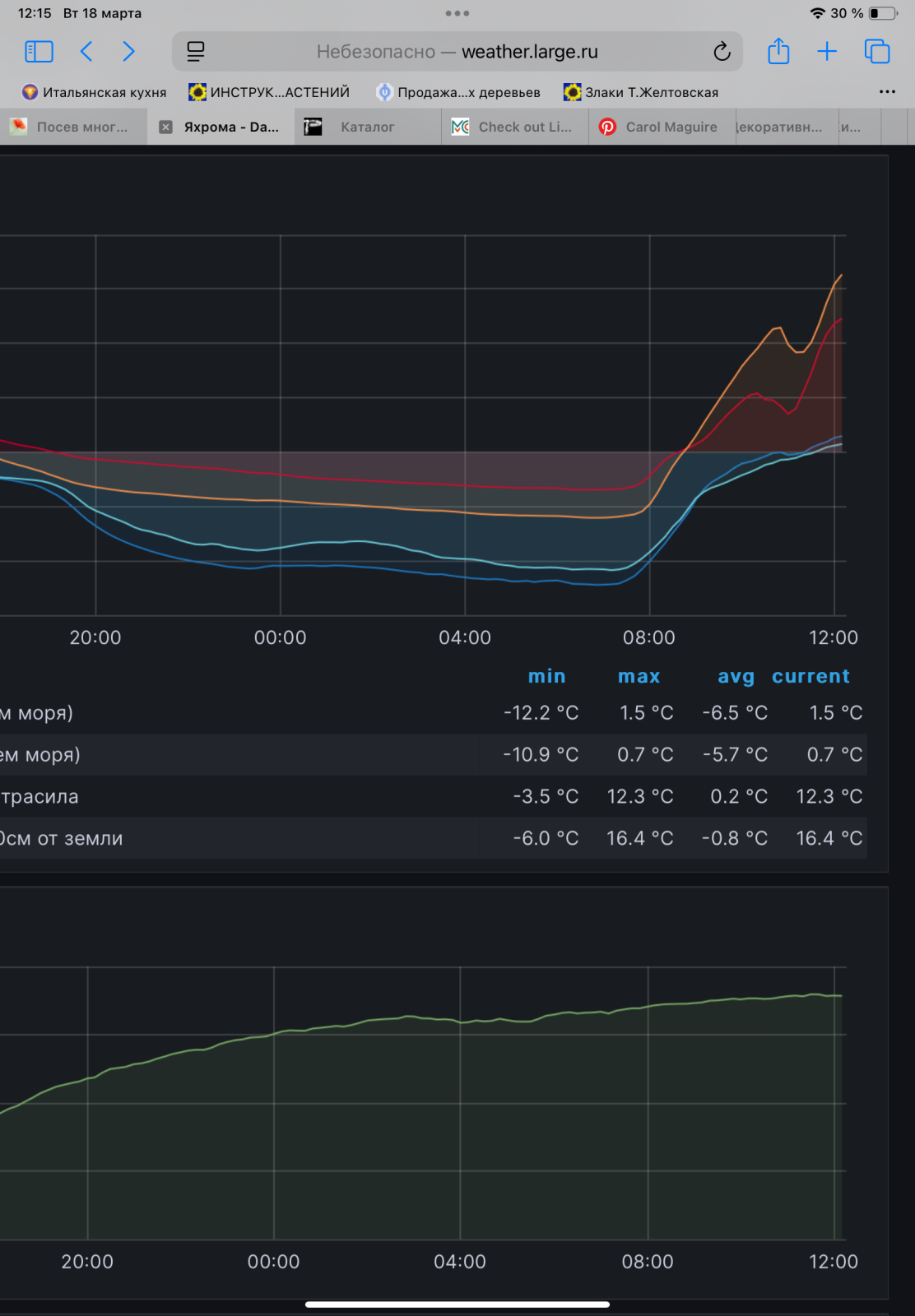Open the Итальянская кухня bookmark
915x1316 pixels.
tap(95, 92)
